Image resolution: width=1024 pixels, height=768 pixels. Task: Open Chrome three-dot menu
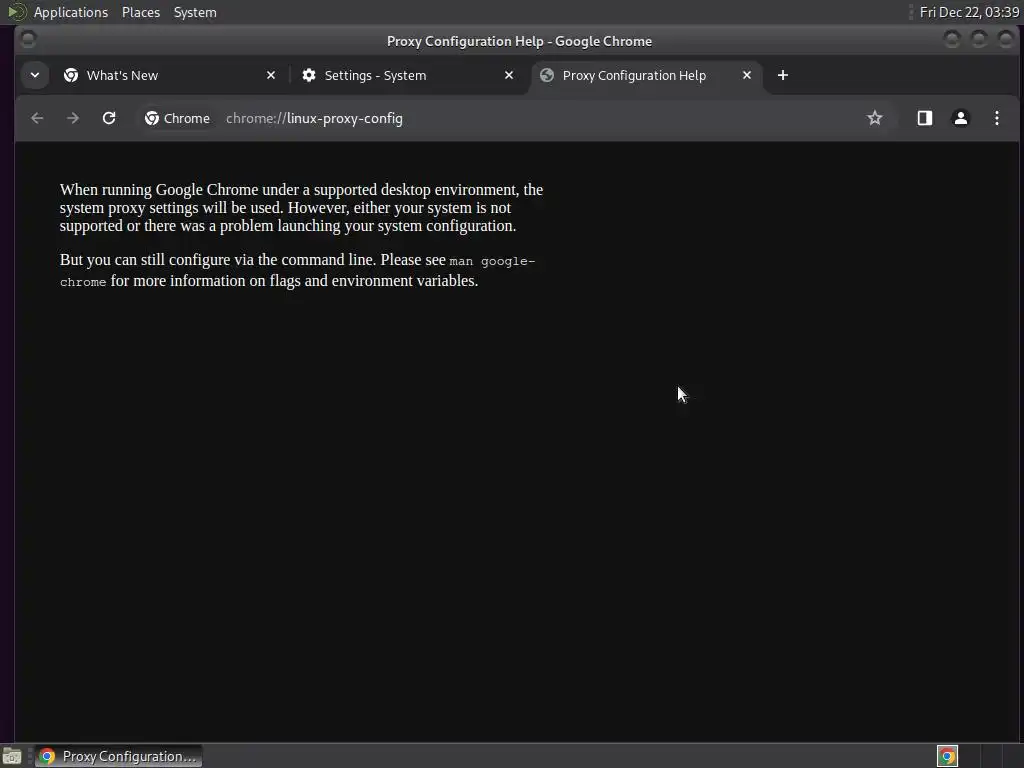coord(996,118)
